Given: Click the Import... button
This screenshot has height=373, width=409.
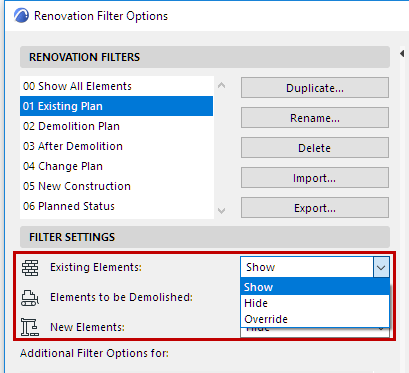Looking at the screenshot, I should click(x=315, y=178).
